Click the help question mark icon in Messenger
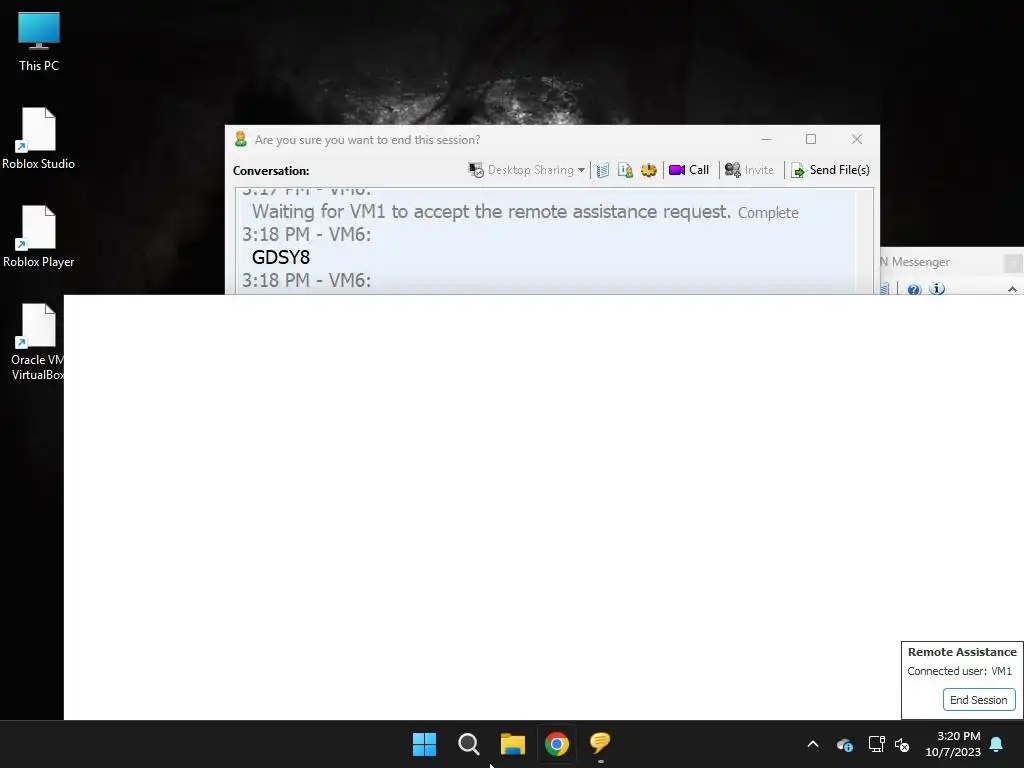Screen dimensions: 1024x768 point(914,289)
